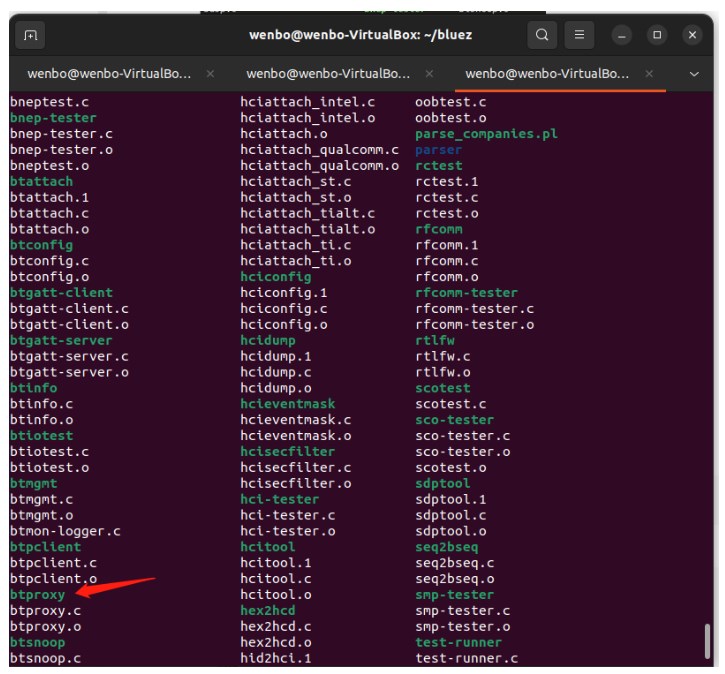This screenshot has width=725, height=674.
Task: Click the test-runner executable name
Action: 458,643
